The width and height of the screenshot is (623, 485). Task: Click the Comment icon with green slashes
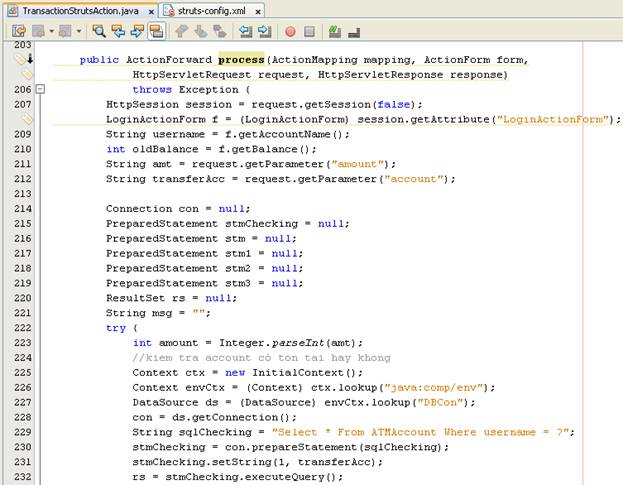pos(335,31)
